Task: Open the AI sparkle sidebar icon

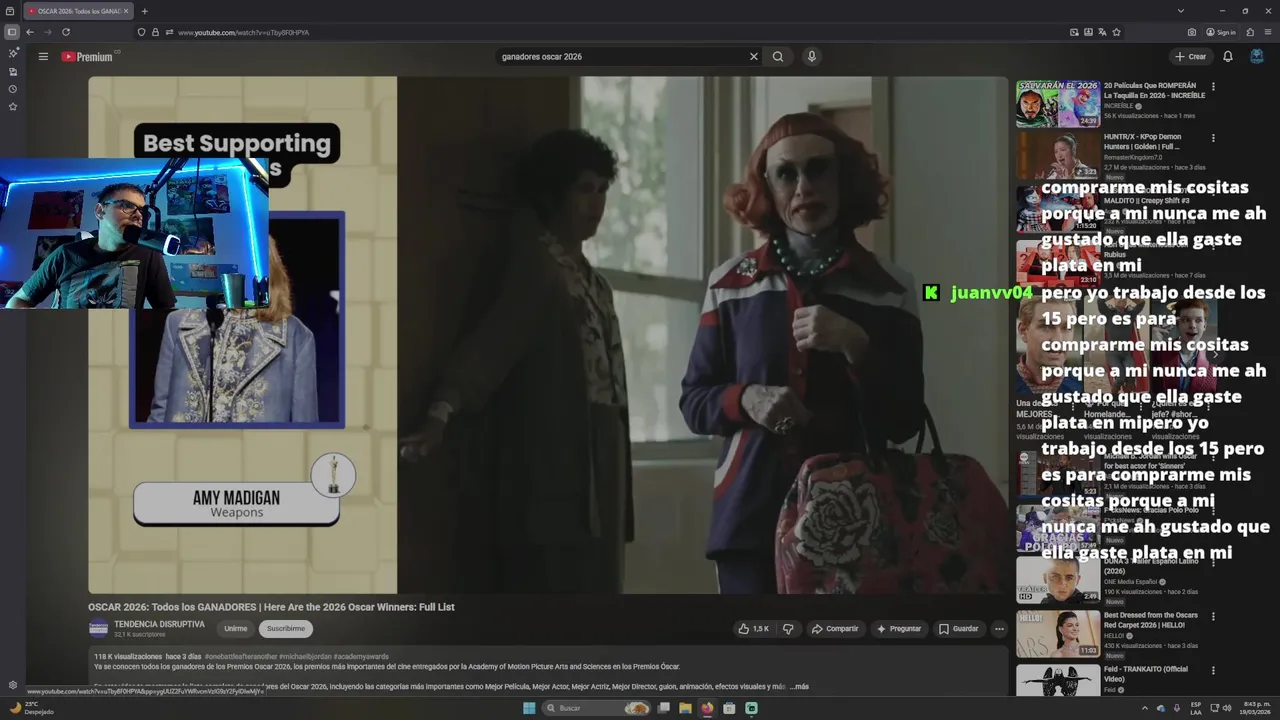Action: tap(13, 53)
